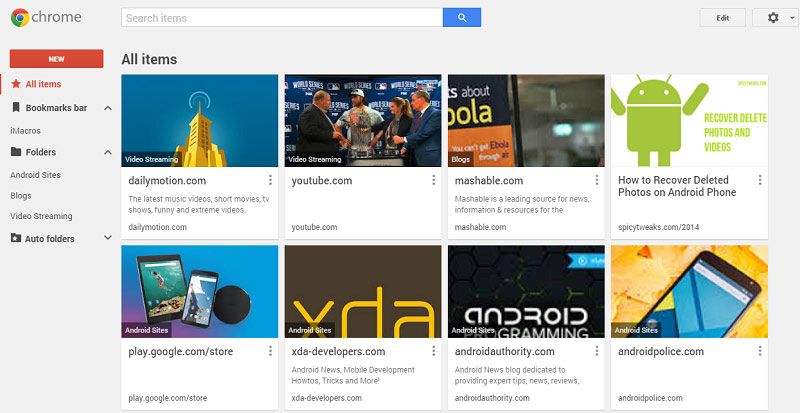Click 'The latest music videos' description text
The image size is (800, 413).
[198, 204]
